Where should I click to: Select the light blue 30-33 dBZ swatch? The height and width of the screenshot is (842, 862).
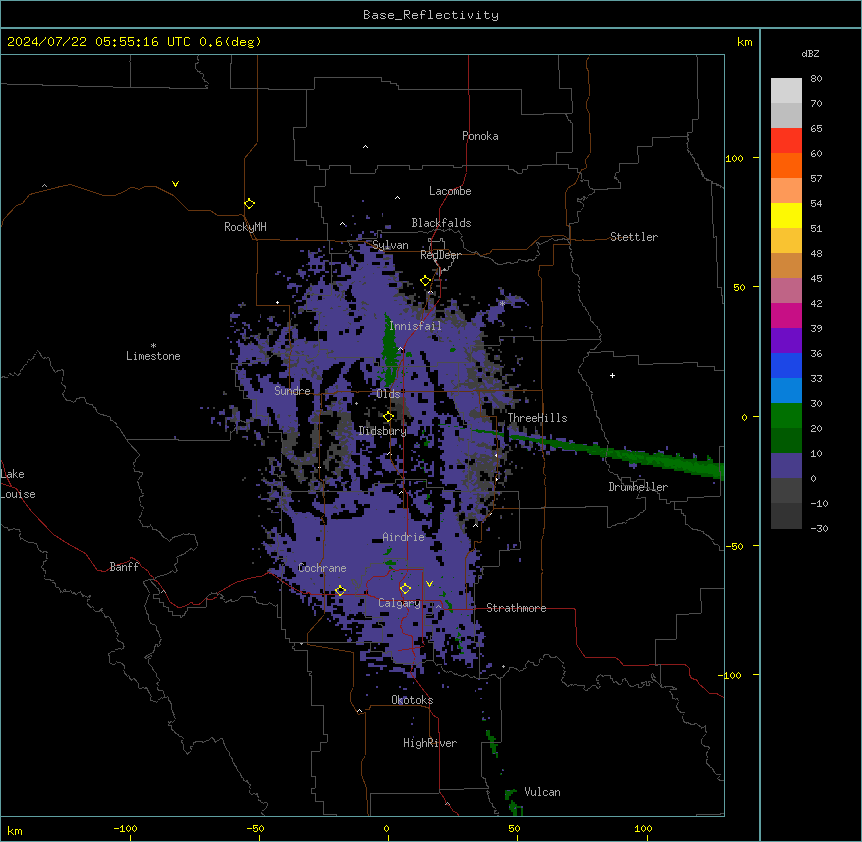click(x=786, y=390)
